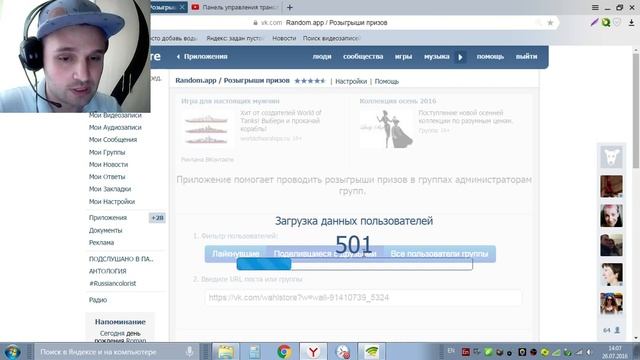
Task: Open Мои Аудиозаписи in sidebar
Action: (x=115, y=127)
